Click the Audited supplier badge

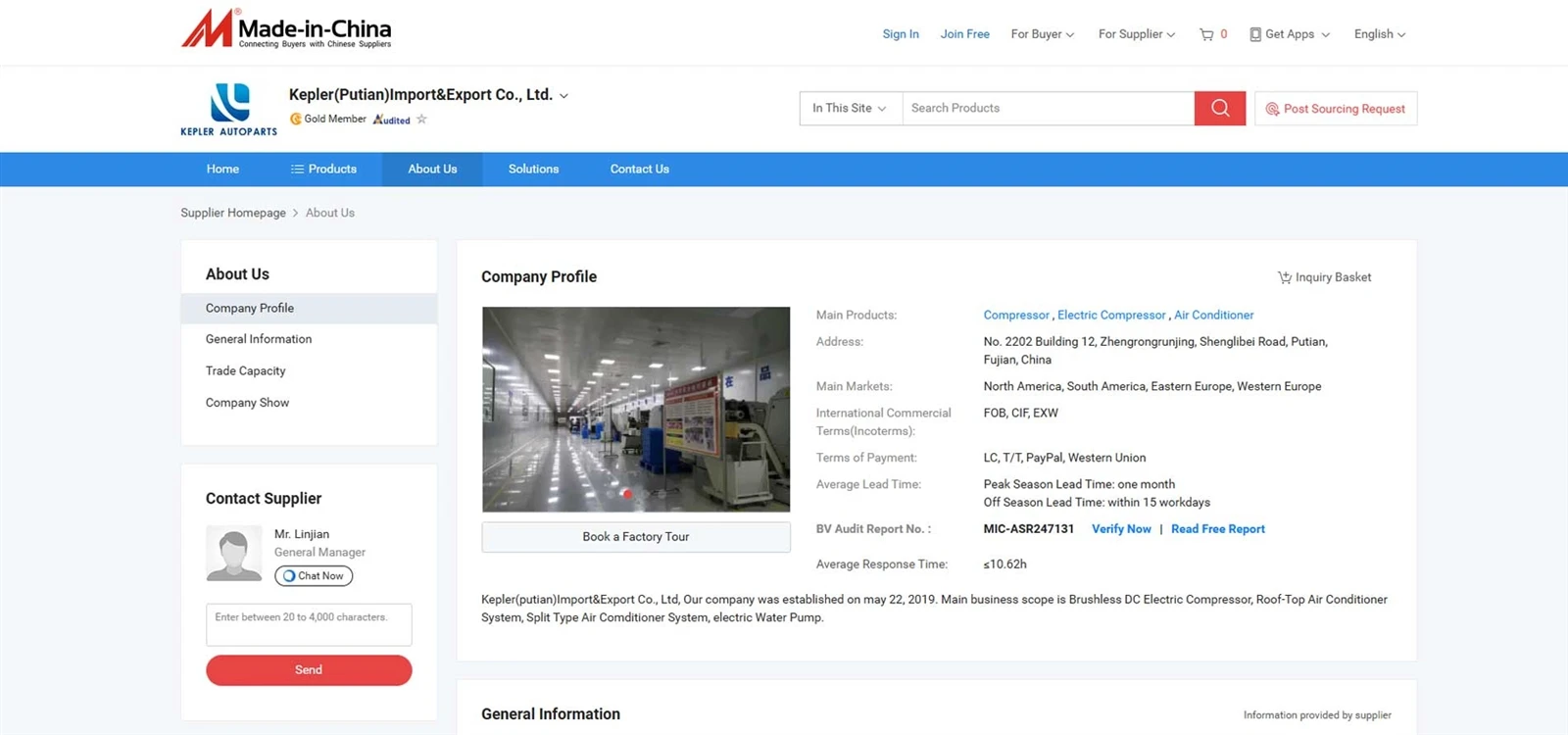pyautogui.click(x=392, y=120)
